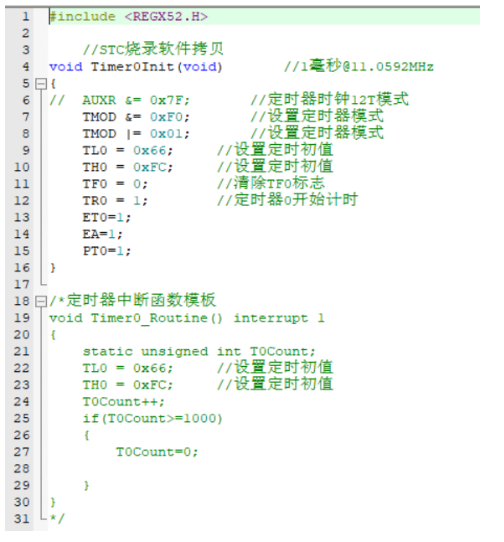This screenshot has height=542, width=504.
Task: Collapse the Timer0Init function fold at line 5
Action: pyautogui.click(x=41, y=84)
